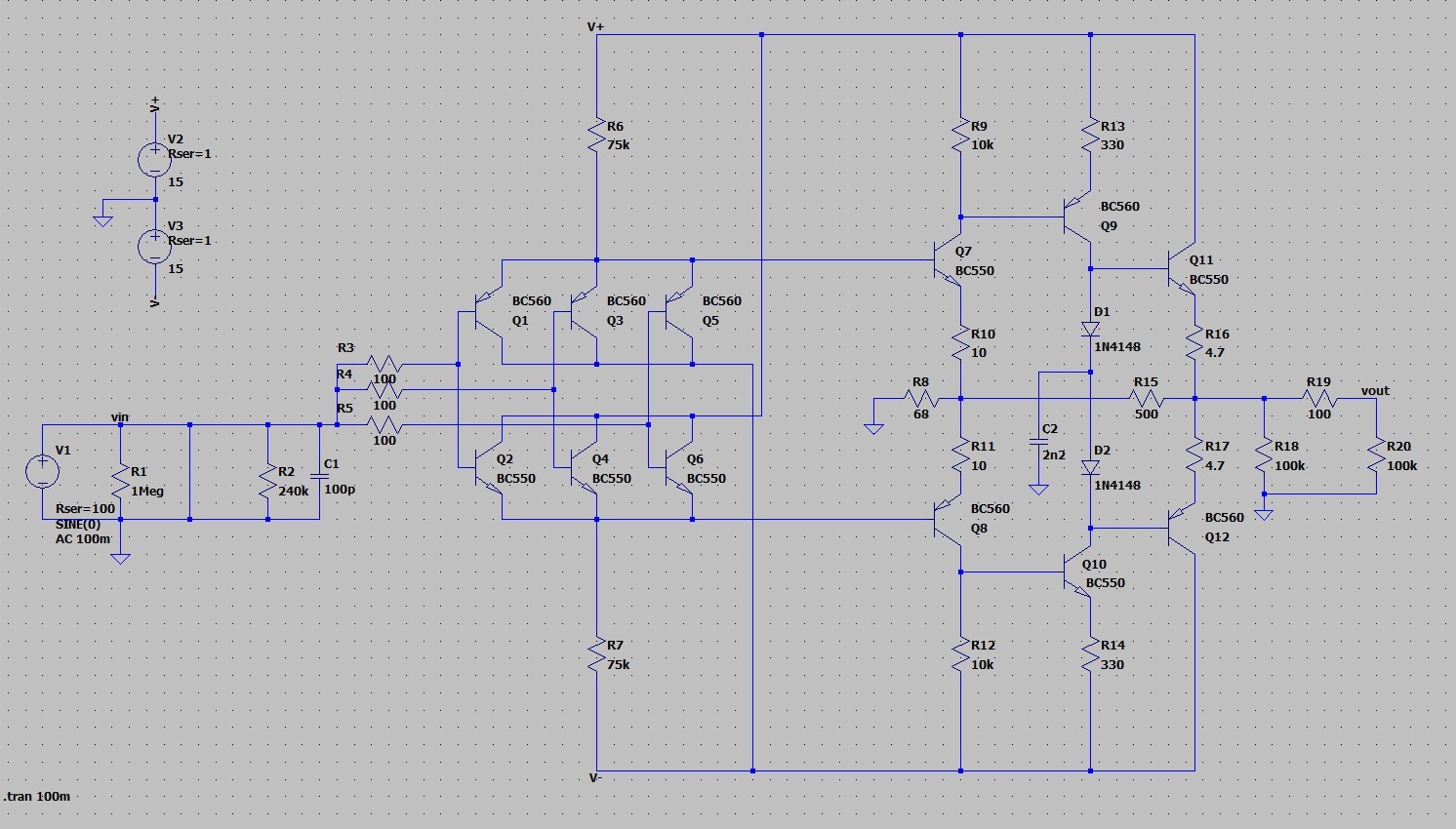Click the 'Rser=100' text of V1

85,508
